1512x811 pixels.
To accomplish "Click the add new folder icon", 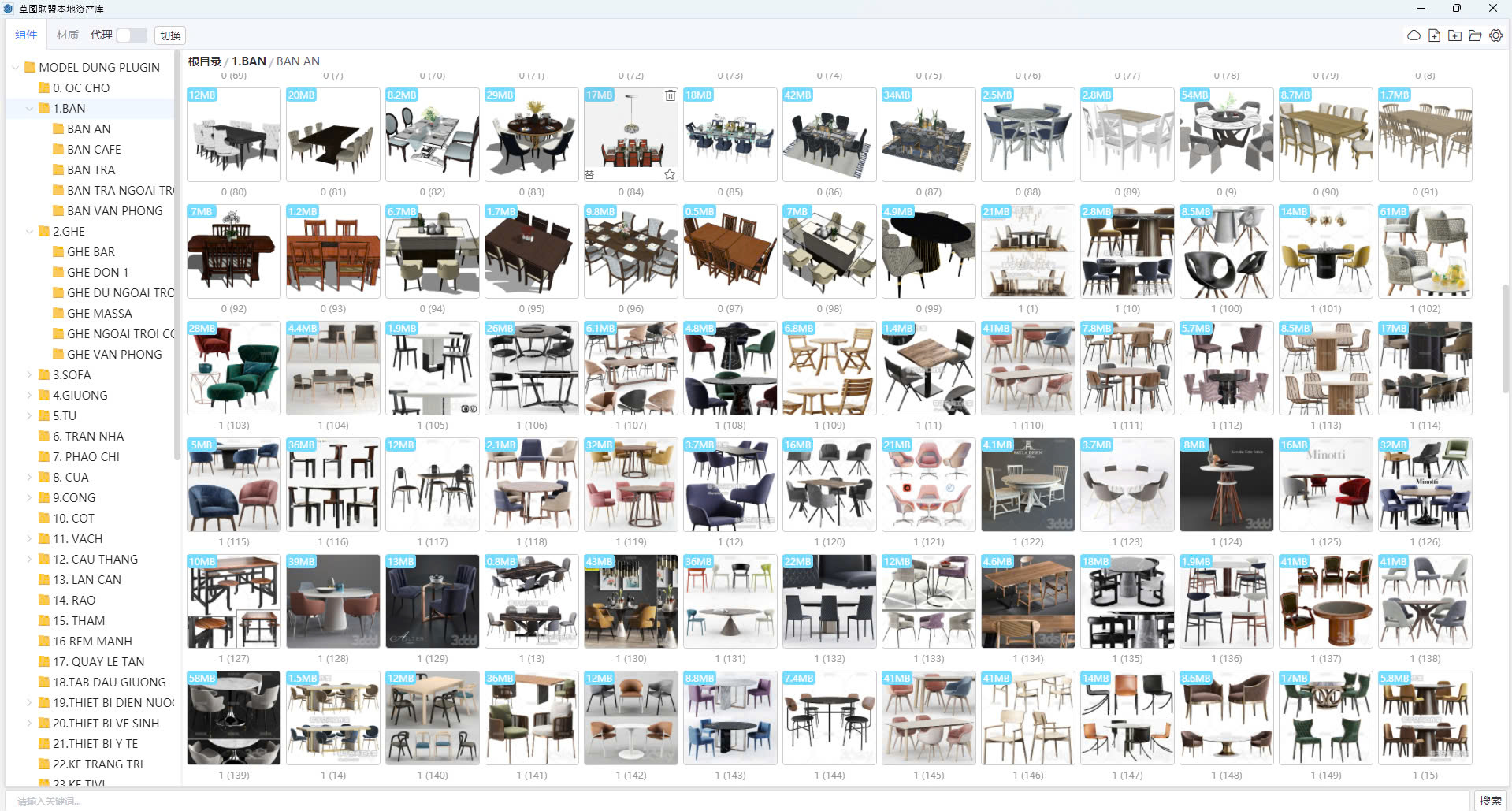I will point(1454,35).
